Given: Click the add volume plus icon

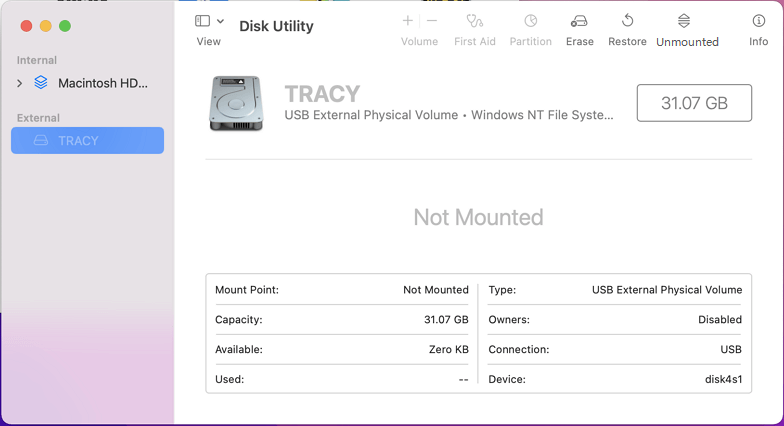Looking at the screenshot, I should (407, 21).
